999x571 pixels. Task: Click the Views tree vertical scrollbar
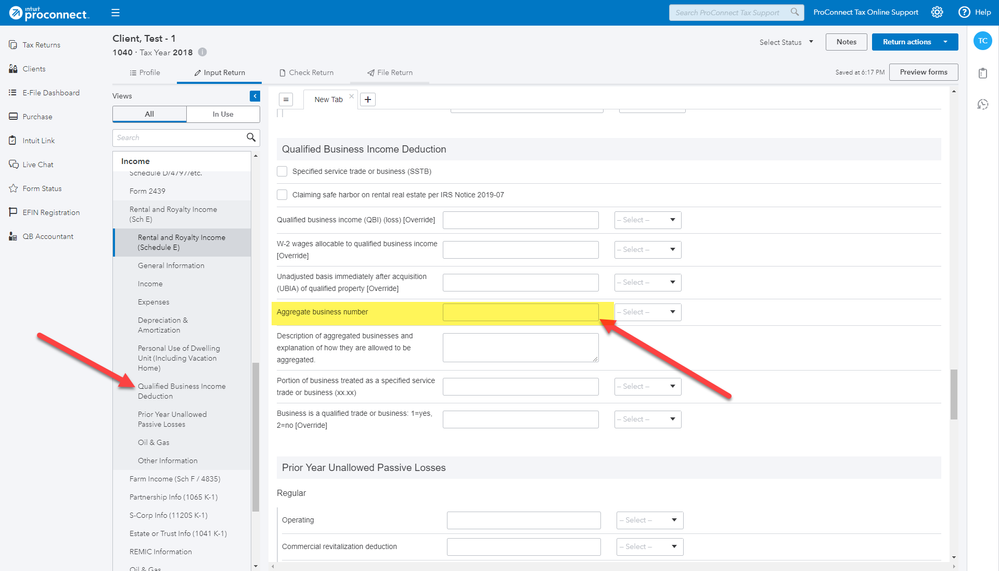tap(255, 437)
